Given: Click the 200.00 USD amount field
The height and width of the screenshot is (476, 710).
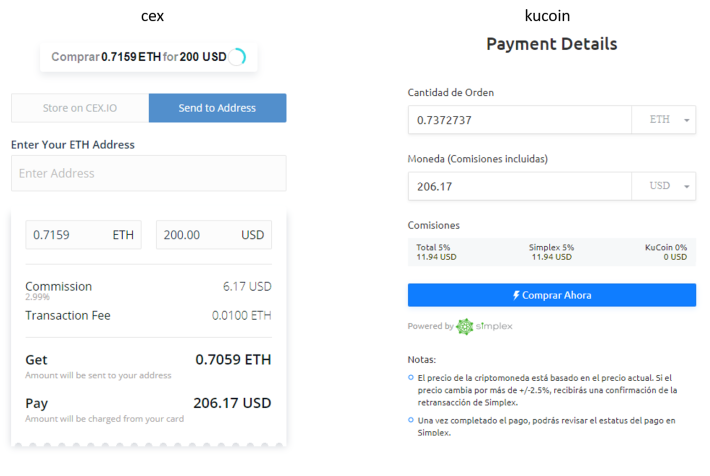Looking at the screenshot, I should (x=214, y=235).
